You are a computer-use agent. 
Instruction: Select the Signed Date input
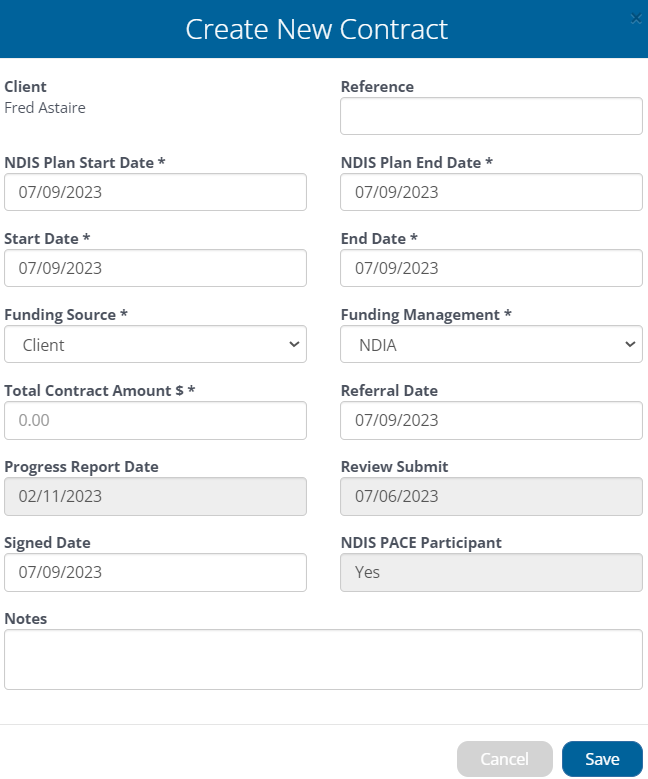(156, 572)
